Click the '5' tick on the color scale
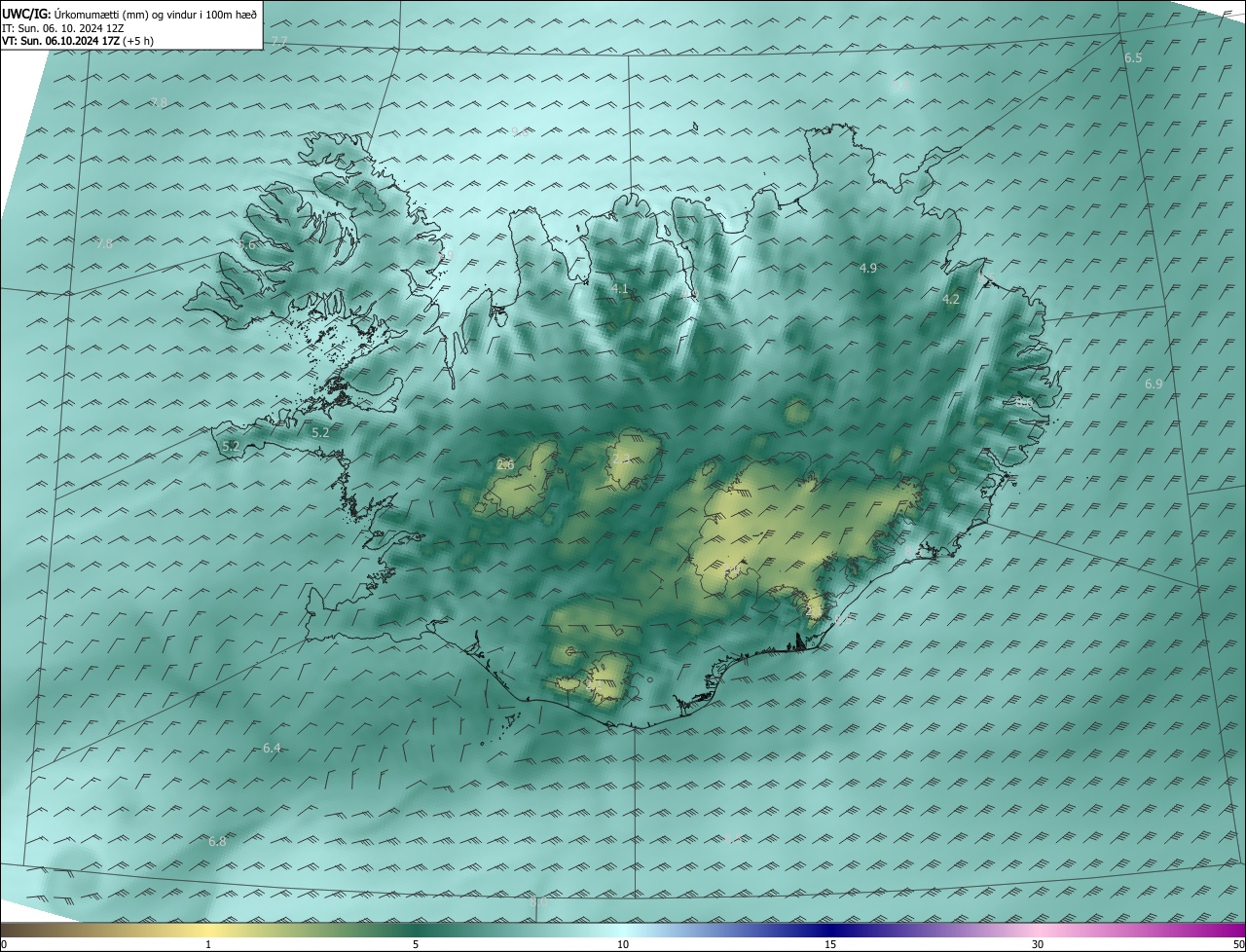This screenshot has width=1246, height=952. pos(416,944)
